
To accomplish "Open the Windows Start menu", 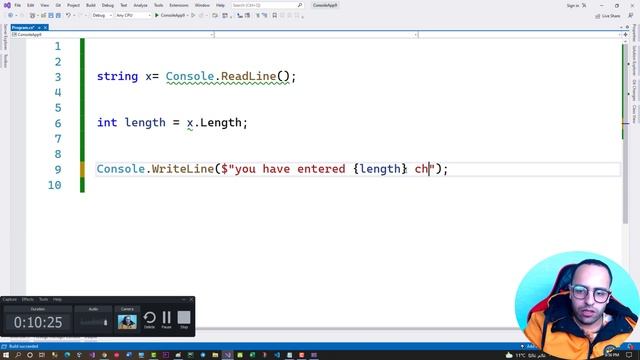I will coord(6,355).
